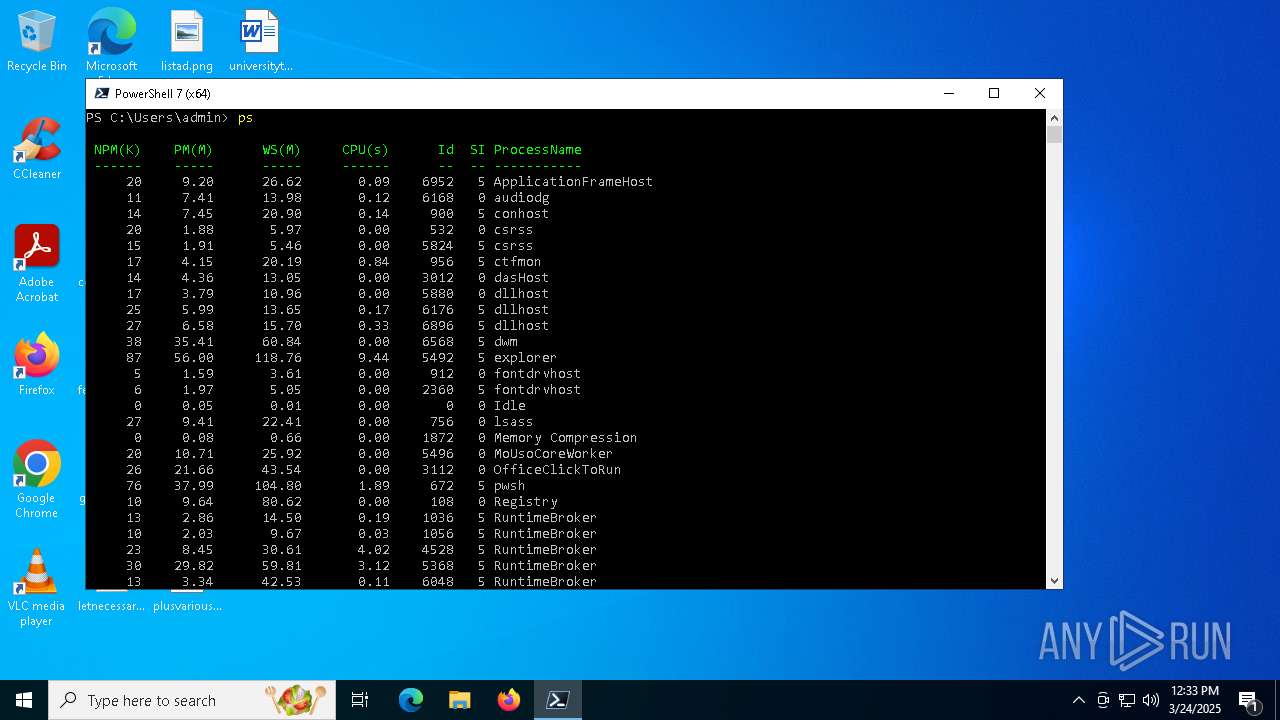This screenshot has height=720, width=1280.
Task: Show hidden system tray icons
Action: coord(1078,700)
